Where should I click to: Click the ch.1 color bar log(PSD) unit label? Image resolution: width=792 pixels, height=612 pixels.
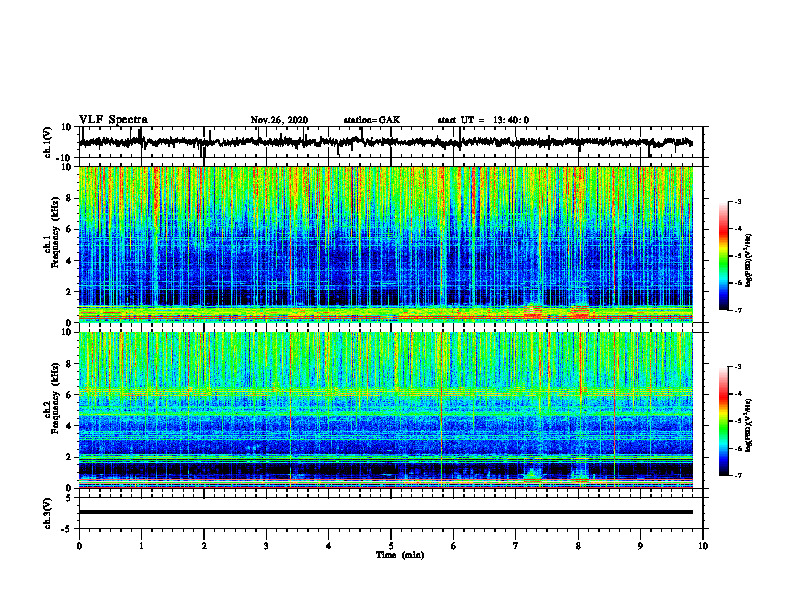748,261
